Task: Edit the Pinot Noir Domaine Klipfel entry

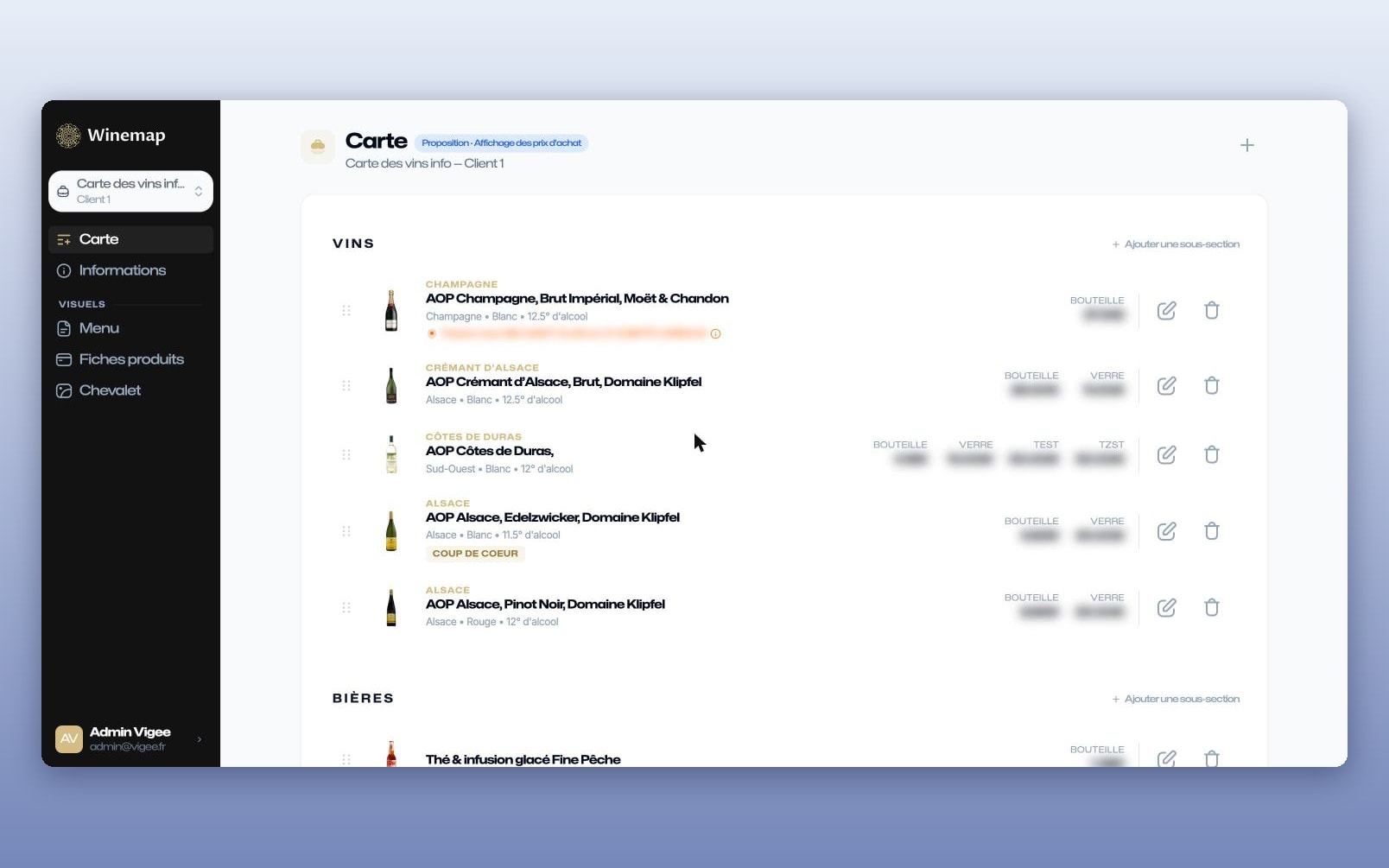Action: coord(1166,607)
